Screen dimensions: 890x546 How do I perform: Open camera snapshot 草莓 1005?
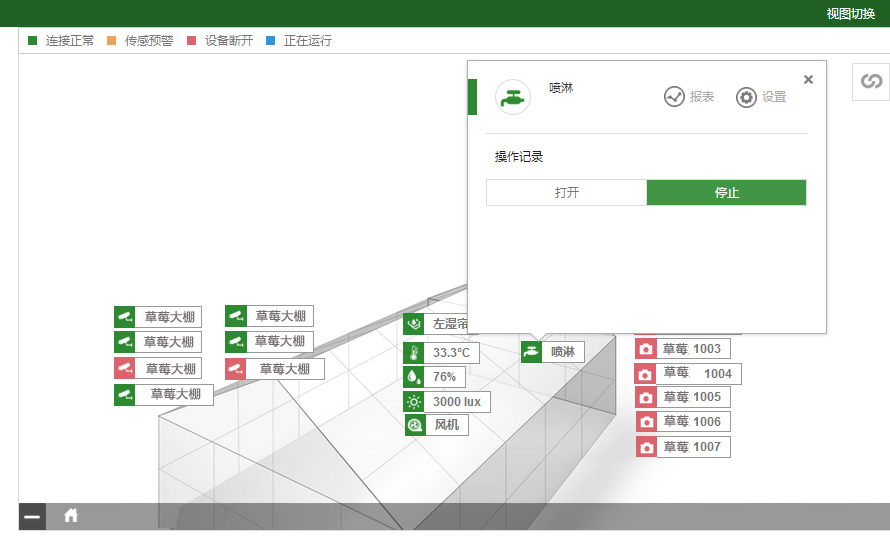tap(683, 397)
